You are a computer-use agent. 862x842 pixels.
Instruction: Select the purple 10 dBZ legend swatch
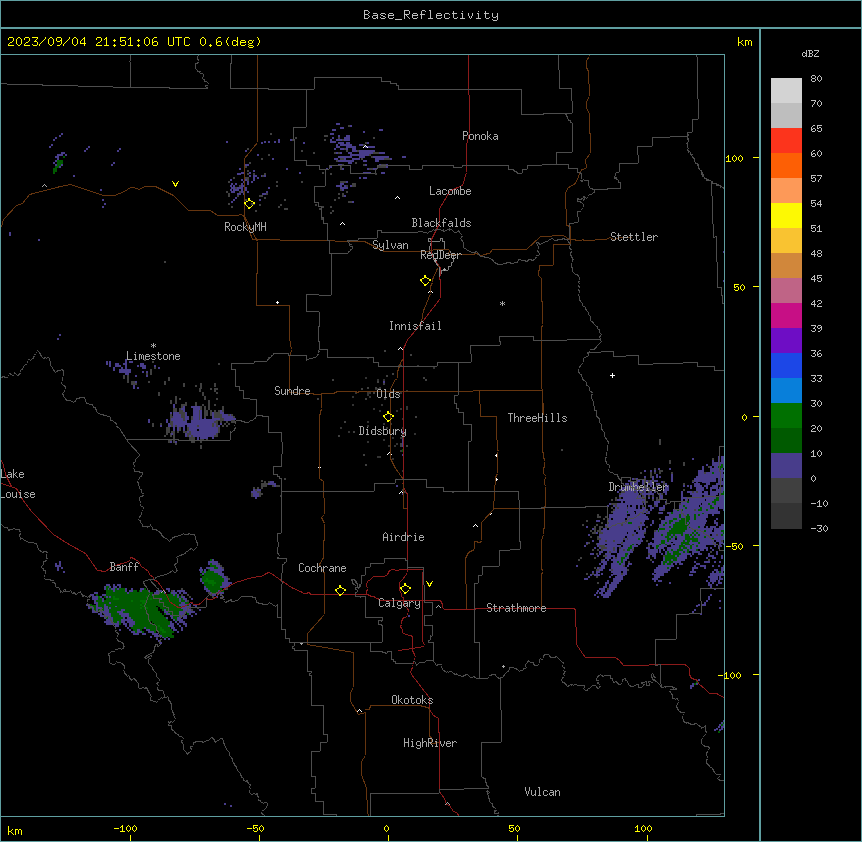(x=786, y=466)
